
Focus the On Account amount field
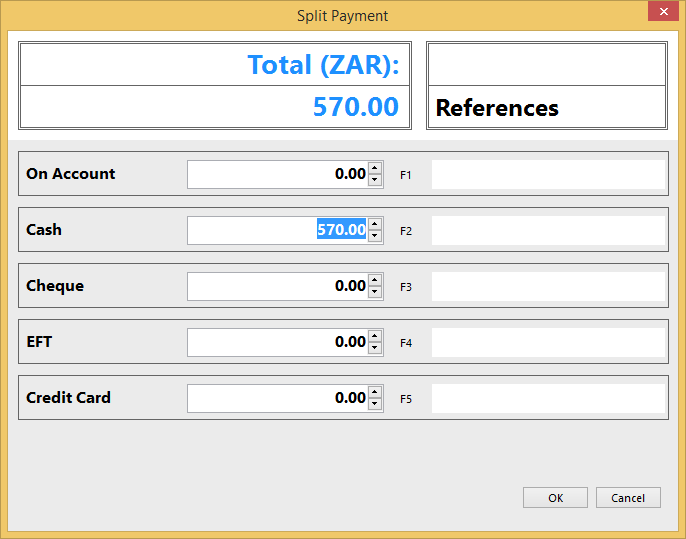point(277,174)
